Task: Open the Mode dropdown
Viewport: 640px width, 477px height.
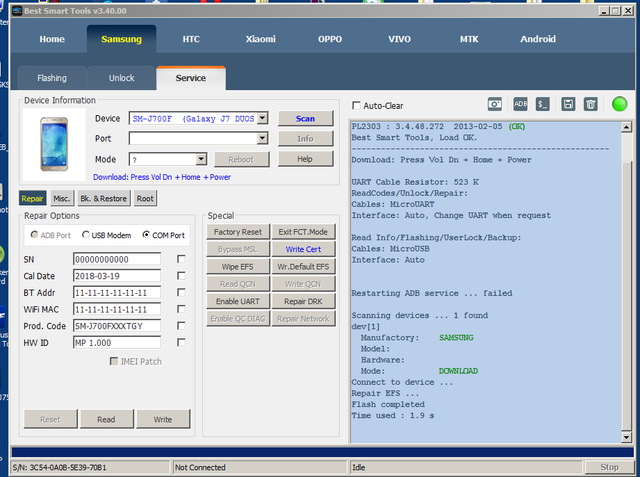Action: point(201,159)
